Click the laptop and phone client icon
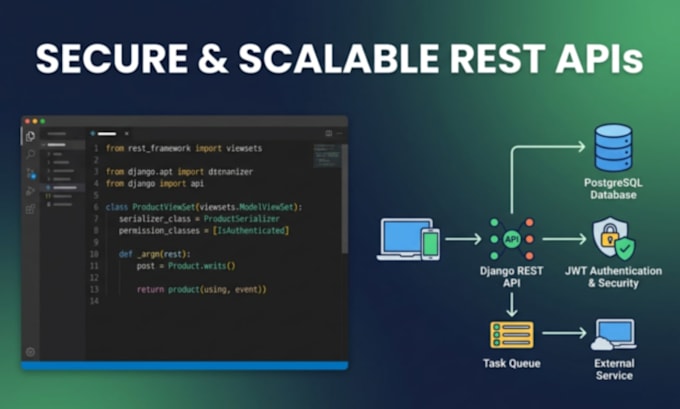 click(x=408, y=239)
